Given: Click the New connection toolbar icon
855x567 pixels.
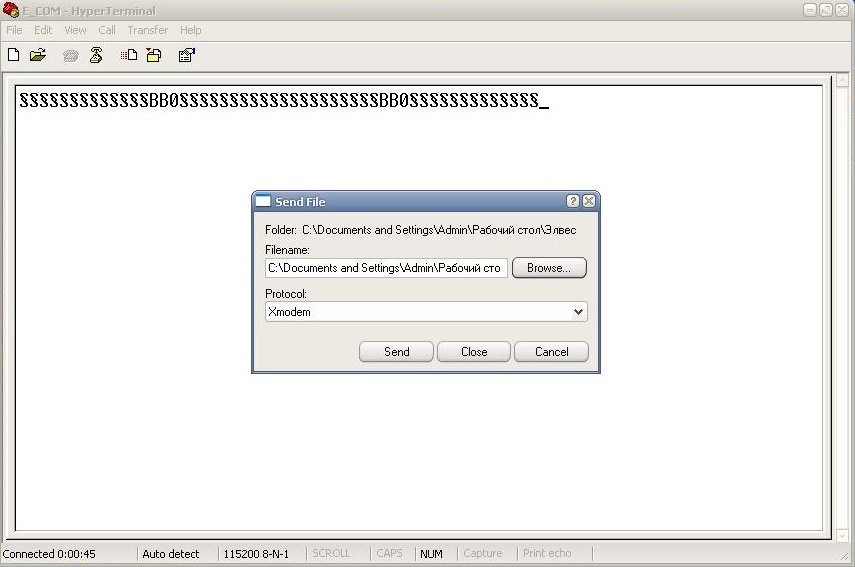Looking at the screenshot, I should (x=14, y=55).
